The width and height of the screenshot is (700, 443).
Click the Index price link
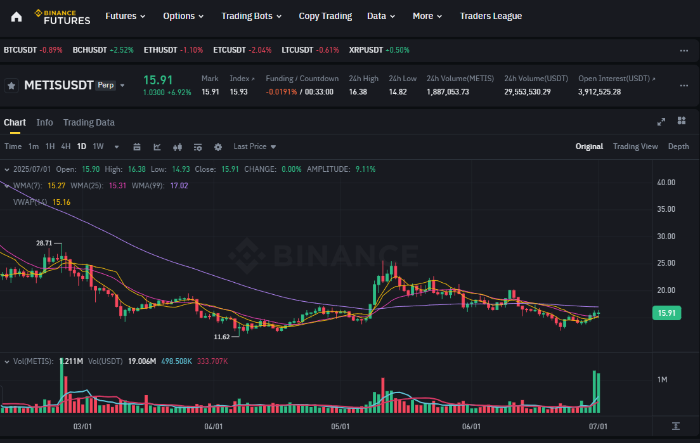pyautogui.click(x=242, y=78)
